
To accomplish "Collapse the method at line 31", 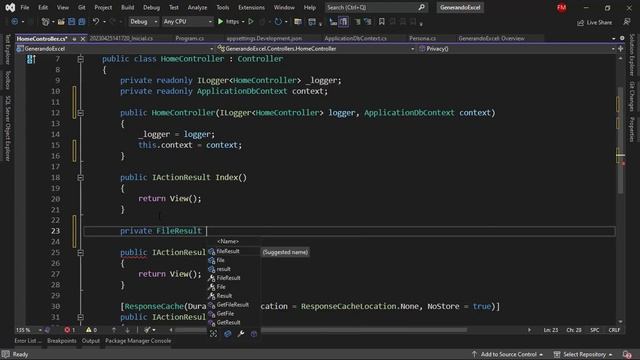I will (x=80, y=317).
